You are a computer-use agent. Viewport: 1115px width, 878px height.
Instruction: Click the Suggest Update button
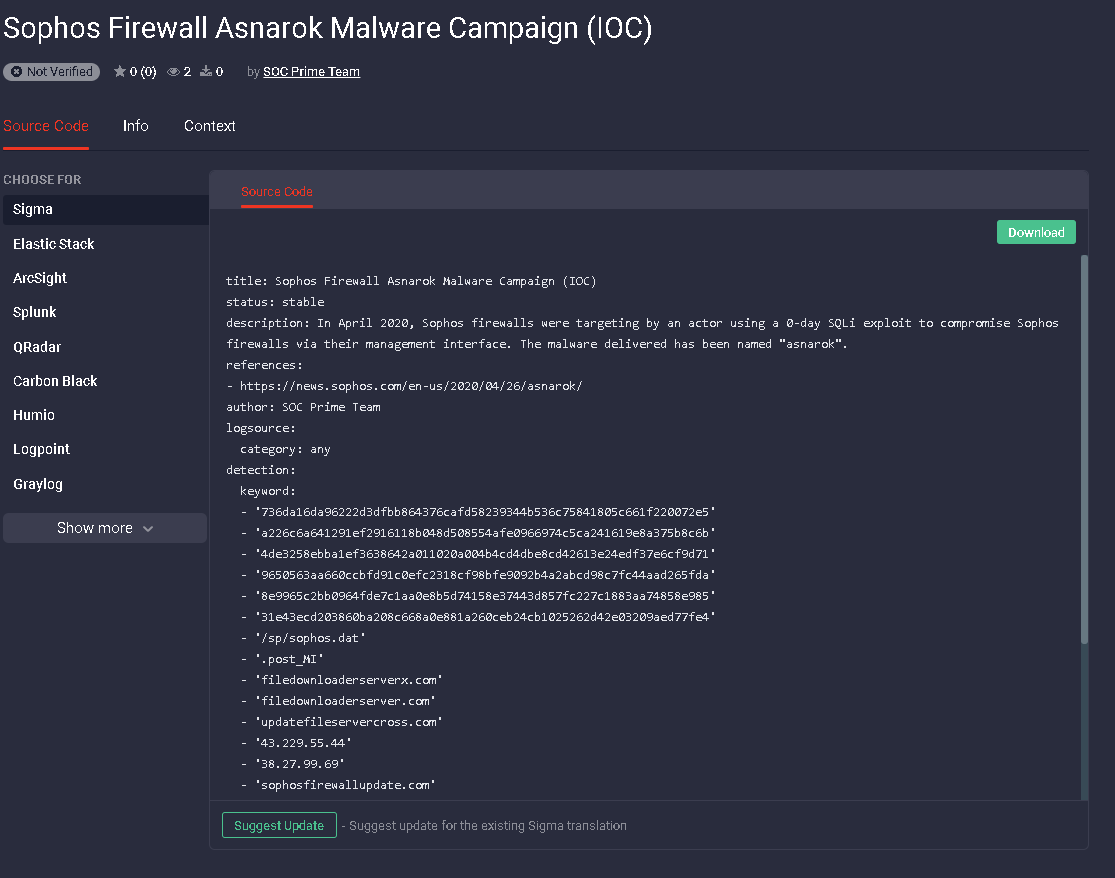[279, 825]
